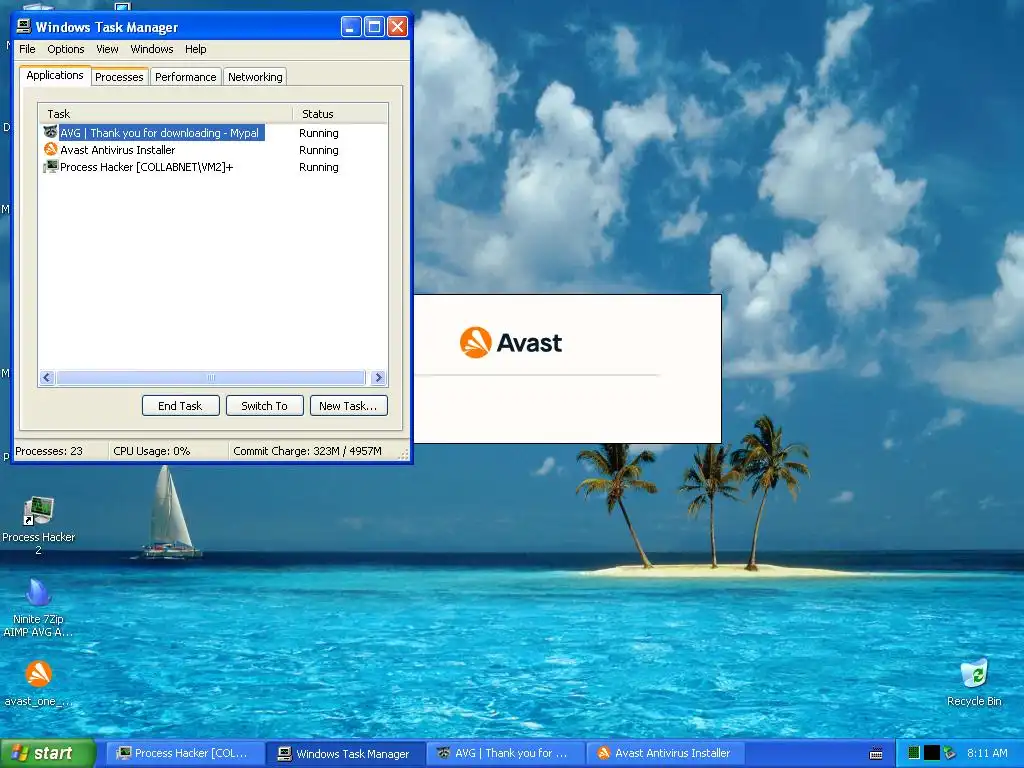Sort the list by the Status column header
Image resolution: width=1024 pixels, height=768 pixels.
[340, 114]
